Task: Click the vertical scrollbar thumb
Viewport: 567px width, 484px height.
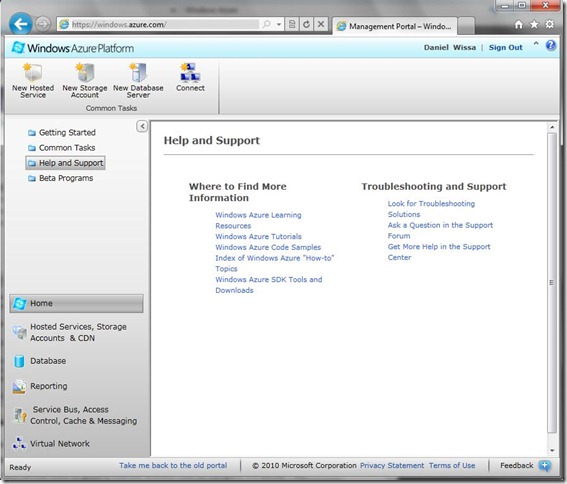Action: 552,283
